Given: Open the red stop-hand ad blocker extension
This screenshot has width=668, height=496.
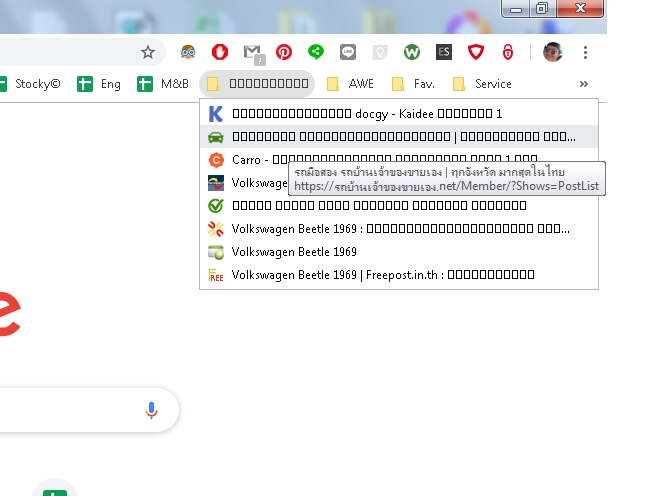Looking at the screenshot, I should pyautogui.click(x=220, y=52).
